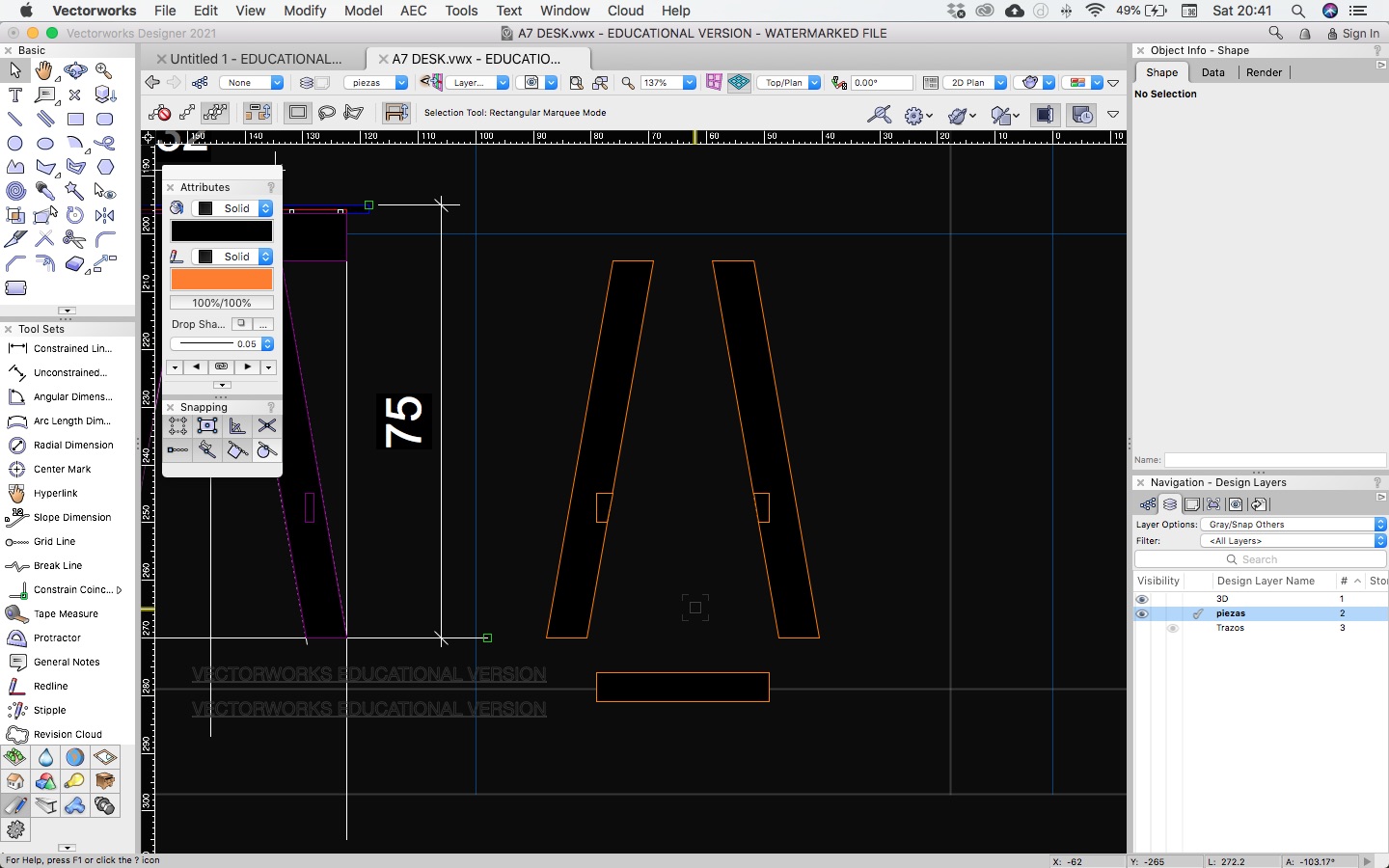Screen dimensions: 1389x868
Task: Select the Double Line tool
Action: 44,120
